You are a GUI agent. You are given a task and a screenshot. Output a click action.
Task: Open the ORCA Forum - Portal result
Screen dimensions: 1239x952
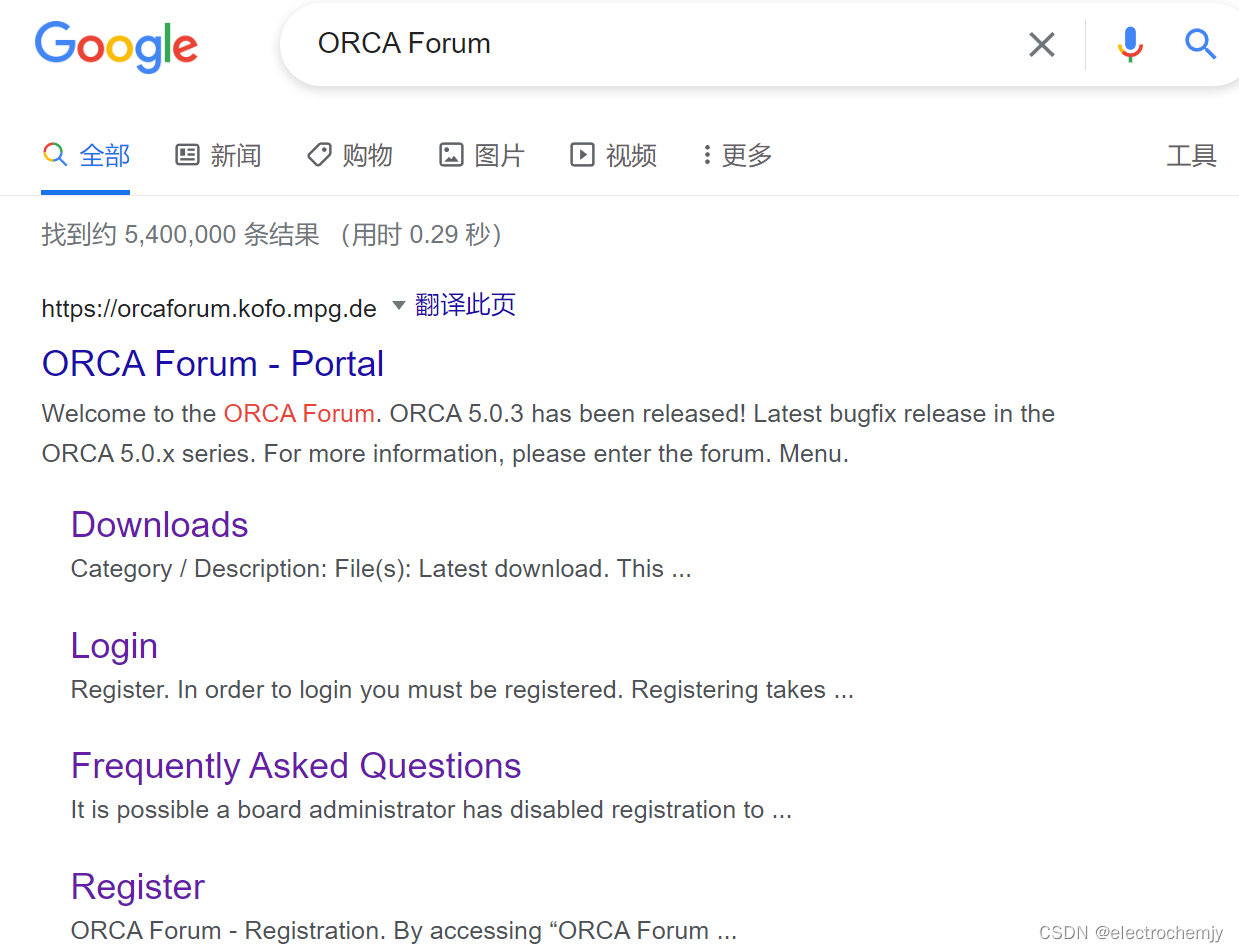coord(212,363)
